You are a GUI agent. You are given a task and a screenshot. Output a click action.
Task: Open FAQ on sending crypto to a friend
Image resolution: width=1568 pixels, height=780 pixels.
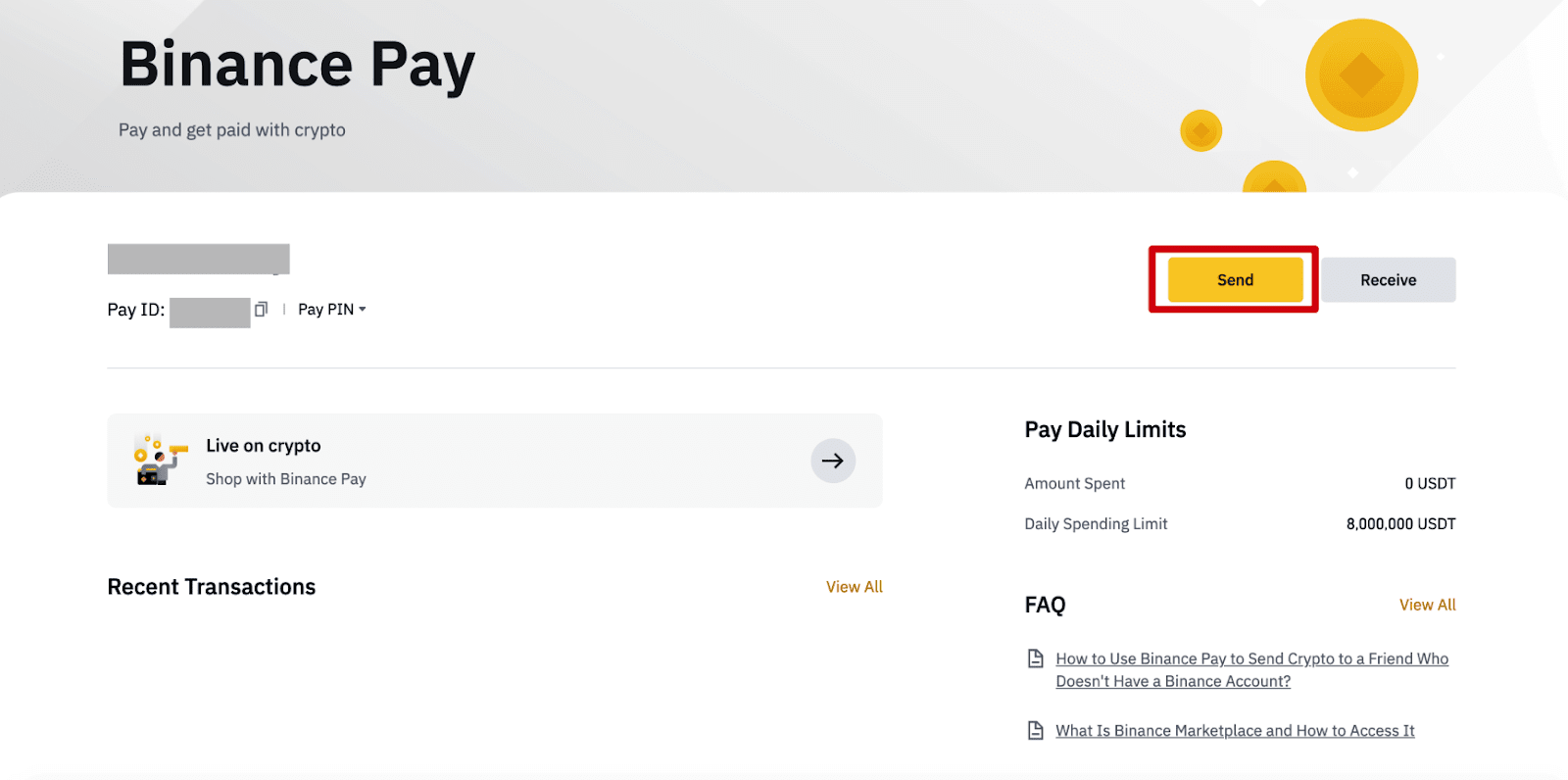[1251, 670]
